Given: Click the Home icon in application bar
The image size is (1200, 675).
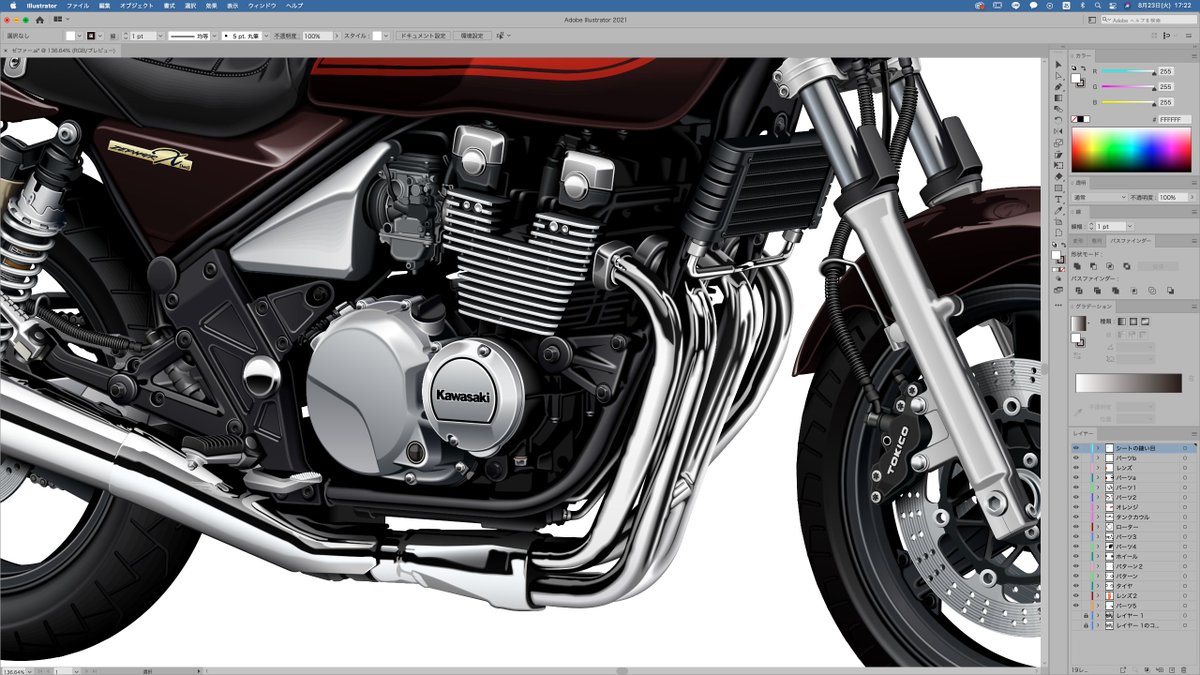Looking at the screenshot, I should tap(40, 19).
